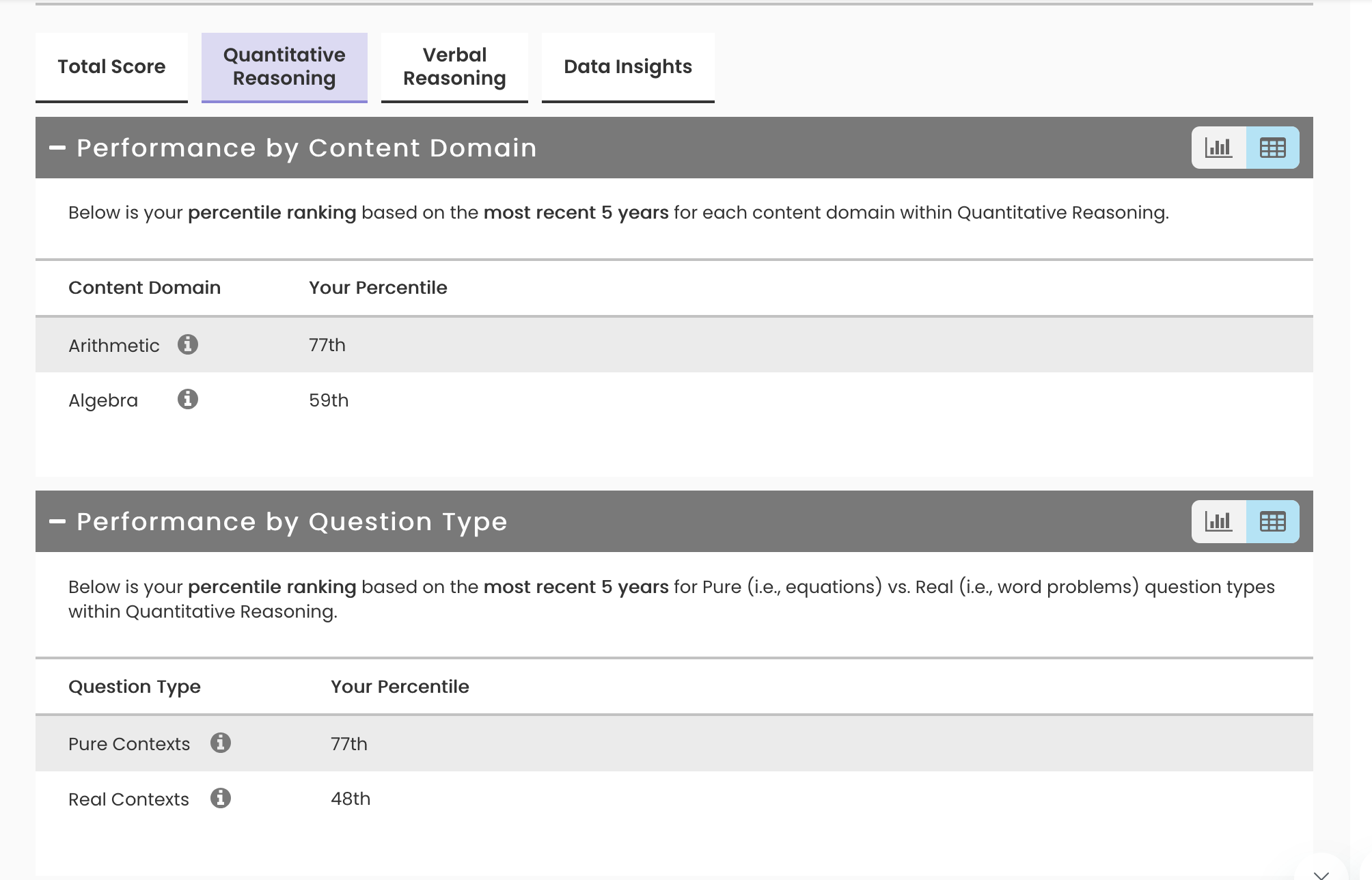The width and height of the screenshot is (1372, 880).
Task: Switch Content Domain section to table view
Action: pos(1272,148)
